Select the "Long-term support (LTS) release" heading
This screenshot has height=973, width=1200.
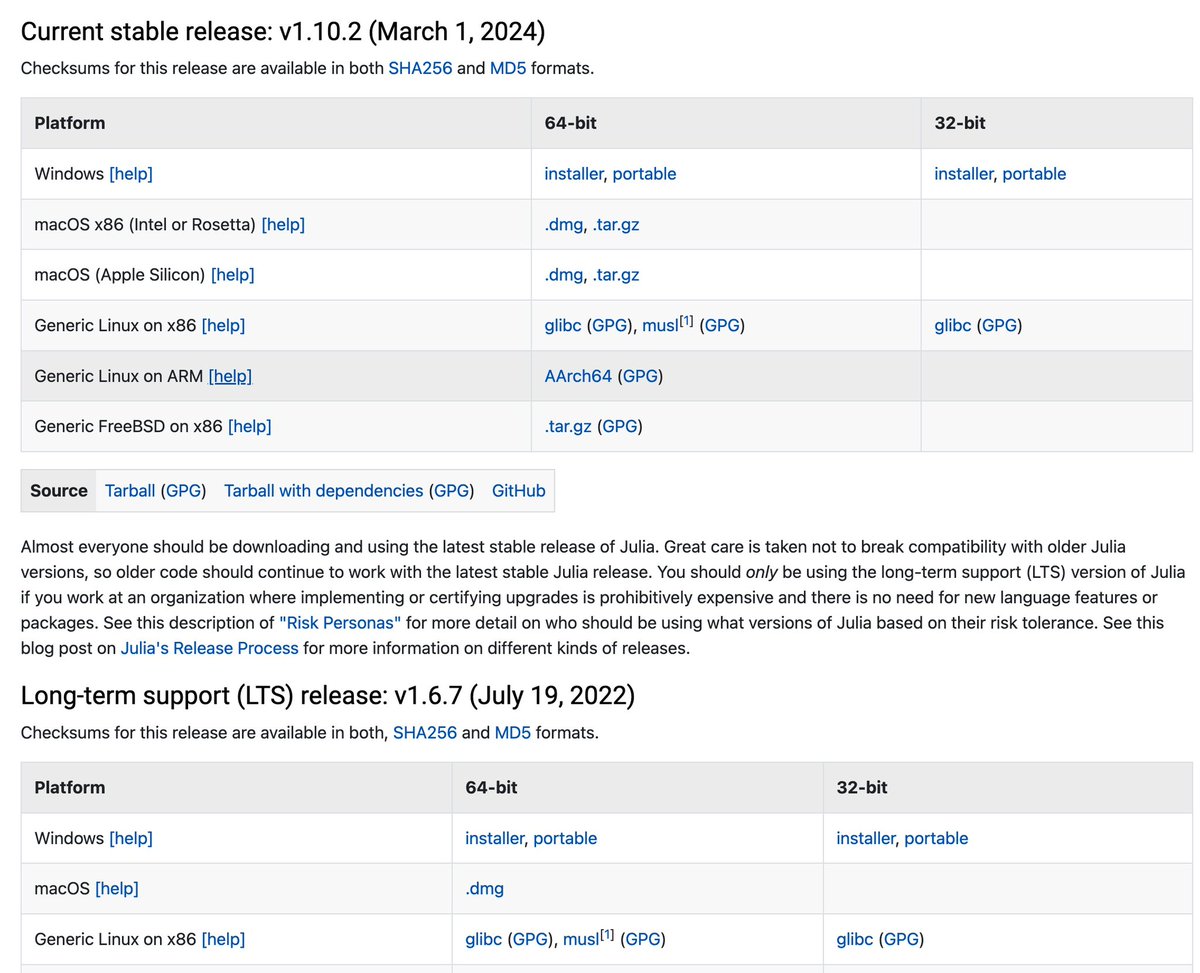point(327,695)
